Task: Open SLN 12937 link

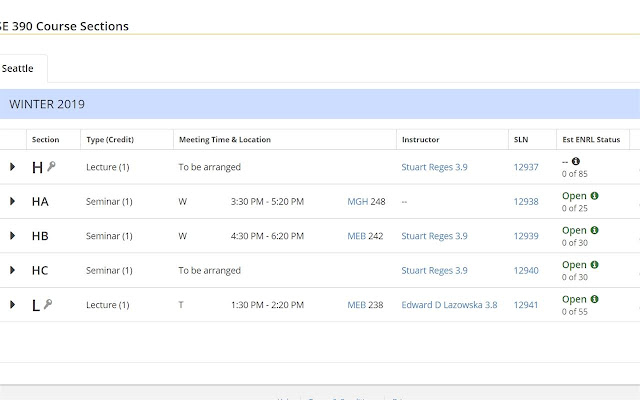Action: pos(526,167)
